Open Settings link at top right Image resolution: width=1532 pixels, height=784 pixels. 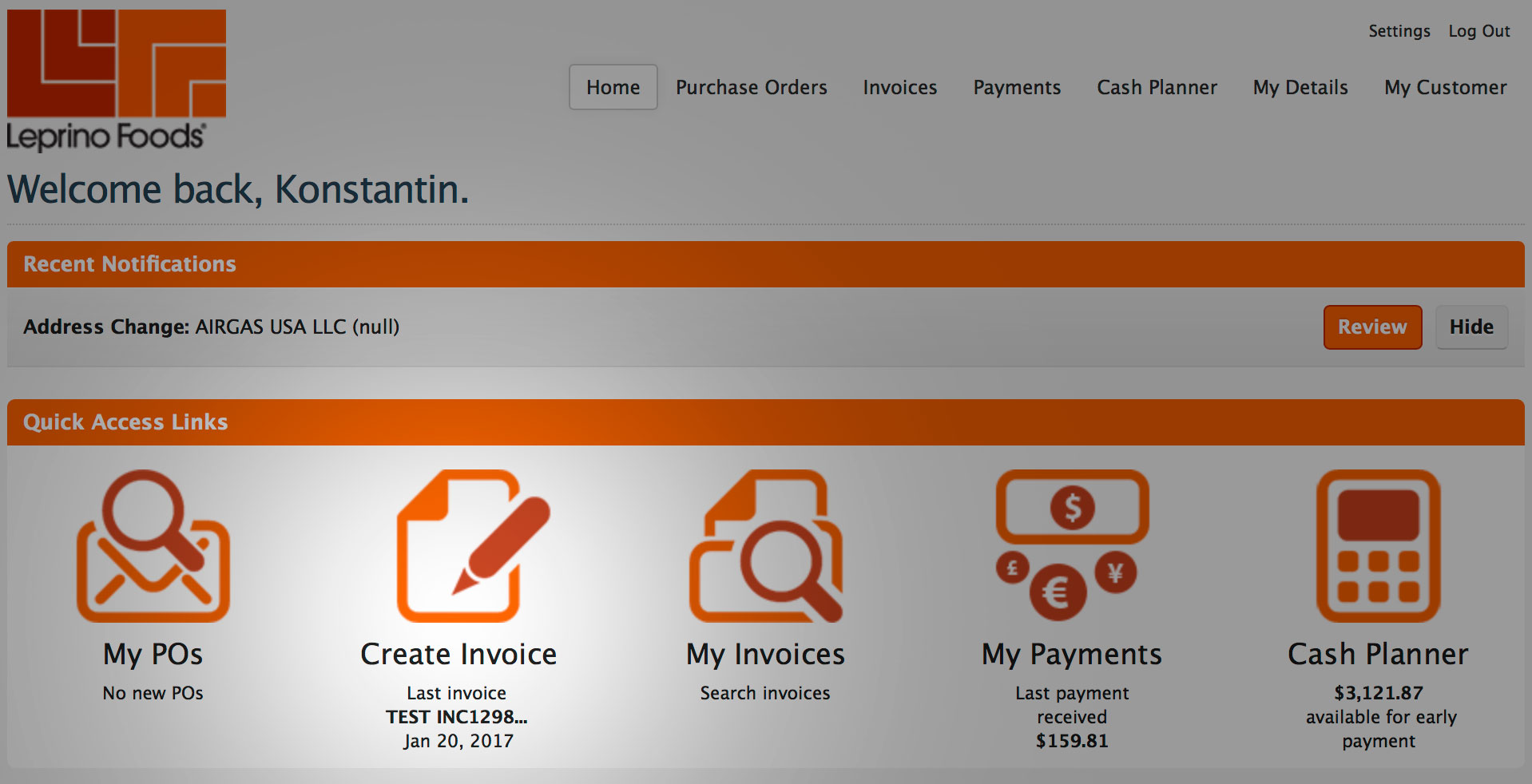(x=1399, y=31)
